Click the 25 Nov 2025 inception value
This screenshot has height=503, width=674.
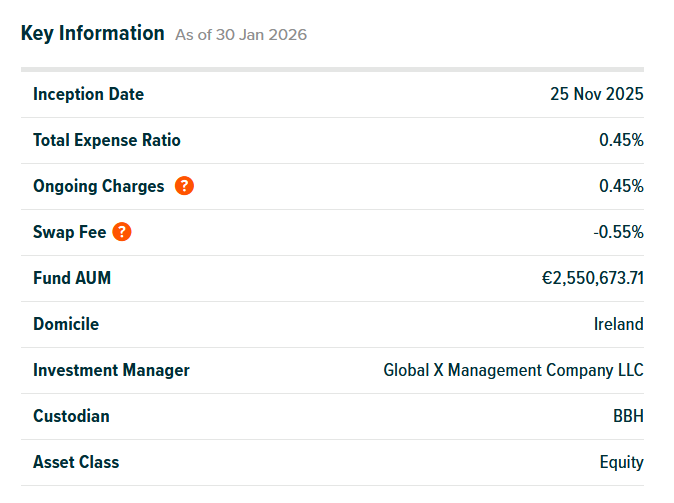pos(597,94)
